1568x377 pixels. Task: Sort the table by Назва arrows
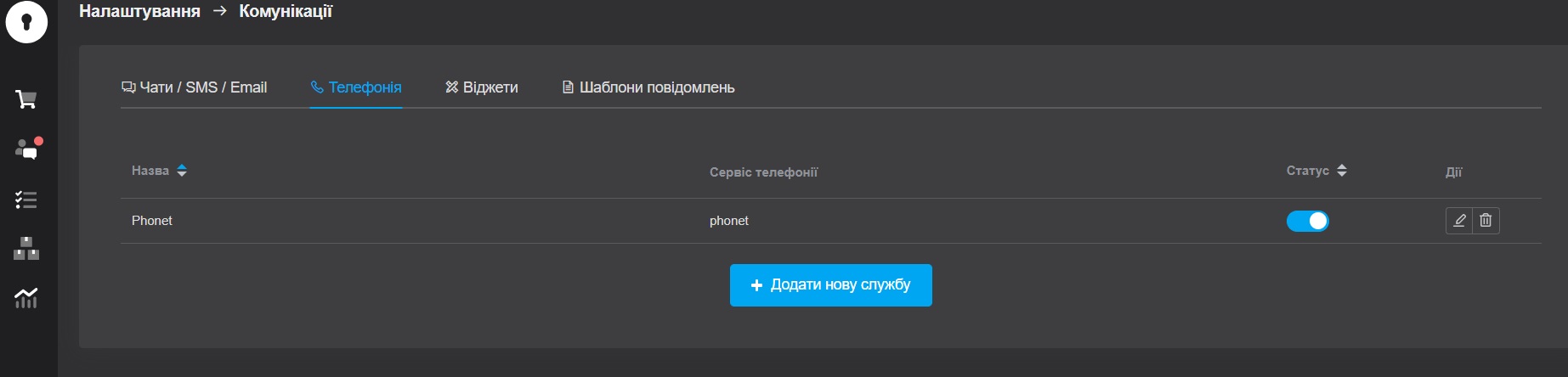182,171
